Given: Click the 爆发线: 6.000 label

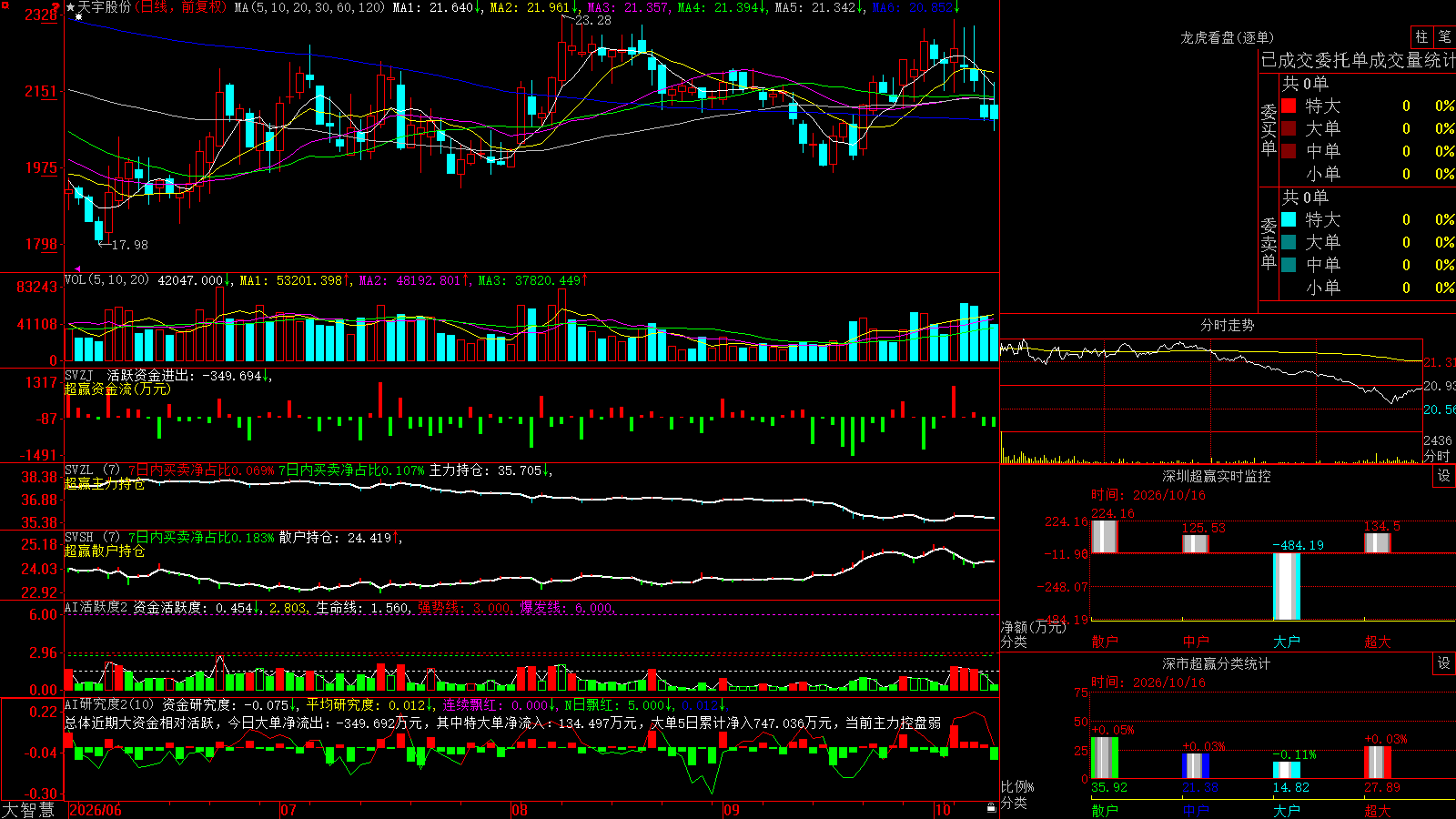Looking at the screenshot, I should point(567,607).
